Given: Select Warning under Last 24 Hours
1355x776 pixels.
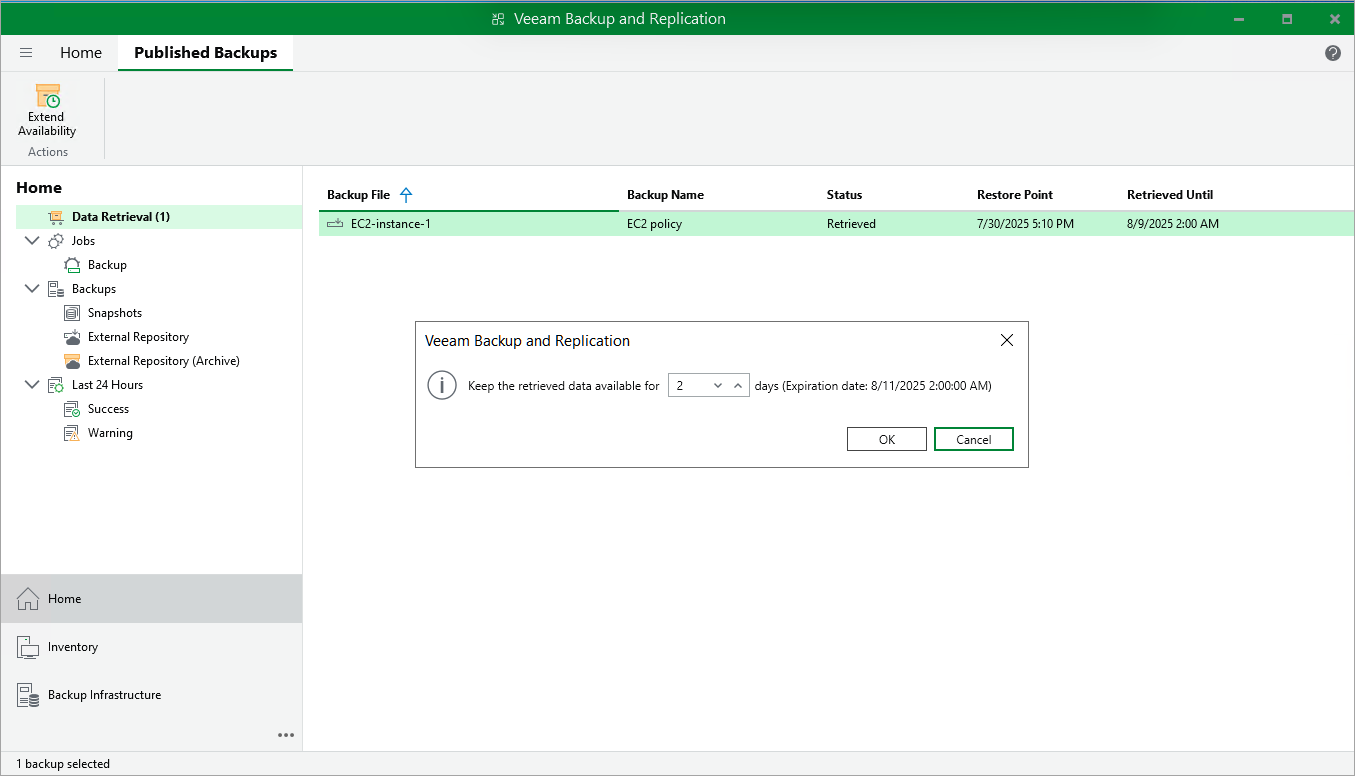Looking at the screenshot, I should point(110,433).
